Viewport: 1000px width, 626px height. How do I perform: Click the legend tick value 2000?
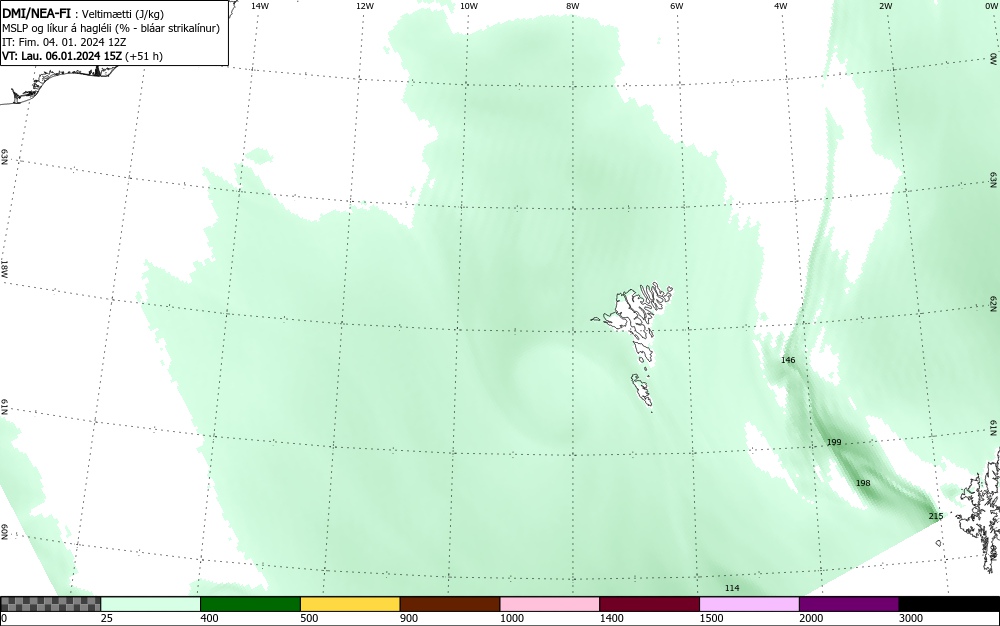[811, 618]
